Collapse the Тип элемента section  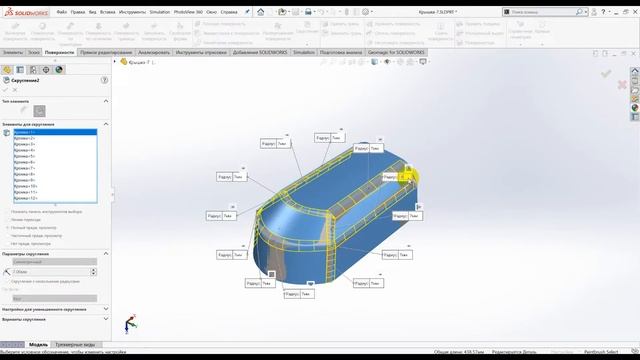[x=106, y=101]
